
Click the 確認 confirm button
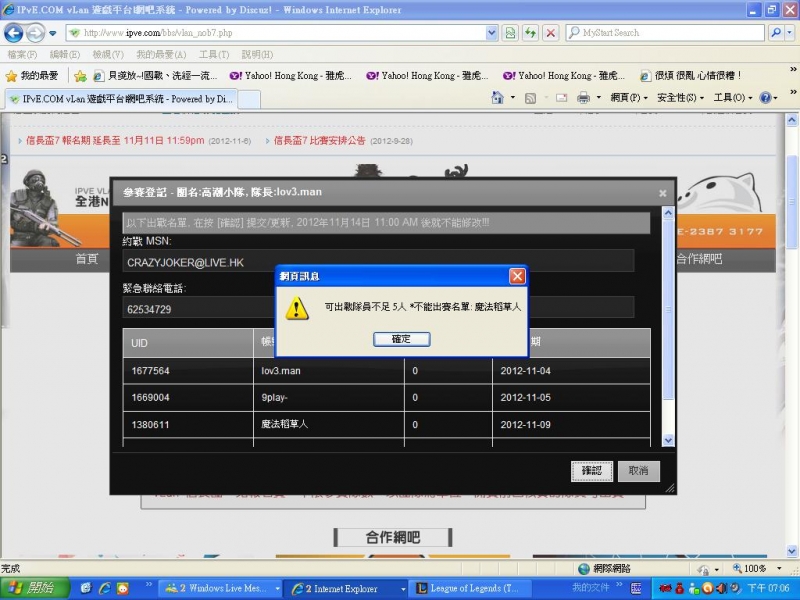tap(591, 471)
